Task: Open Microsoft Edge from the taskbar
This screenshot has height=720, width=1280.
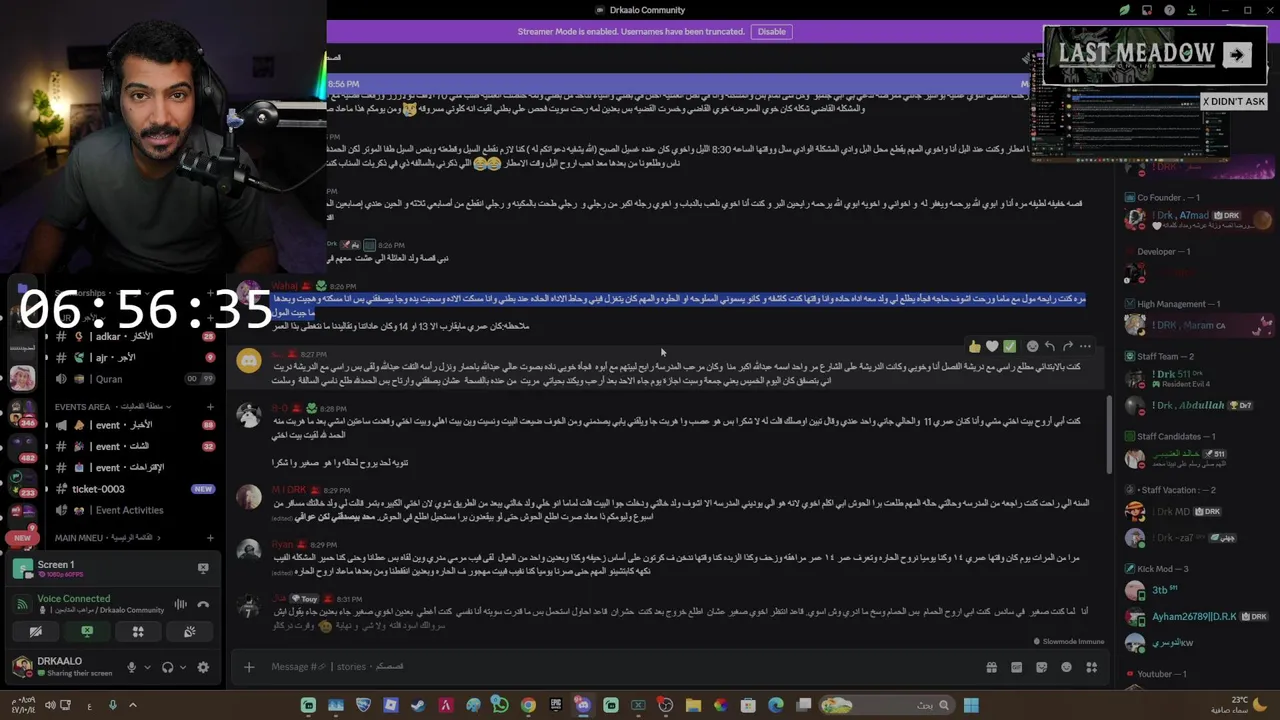Action: pos(775,705)
